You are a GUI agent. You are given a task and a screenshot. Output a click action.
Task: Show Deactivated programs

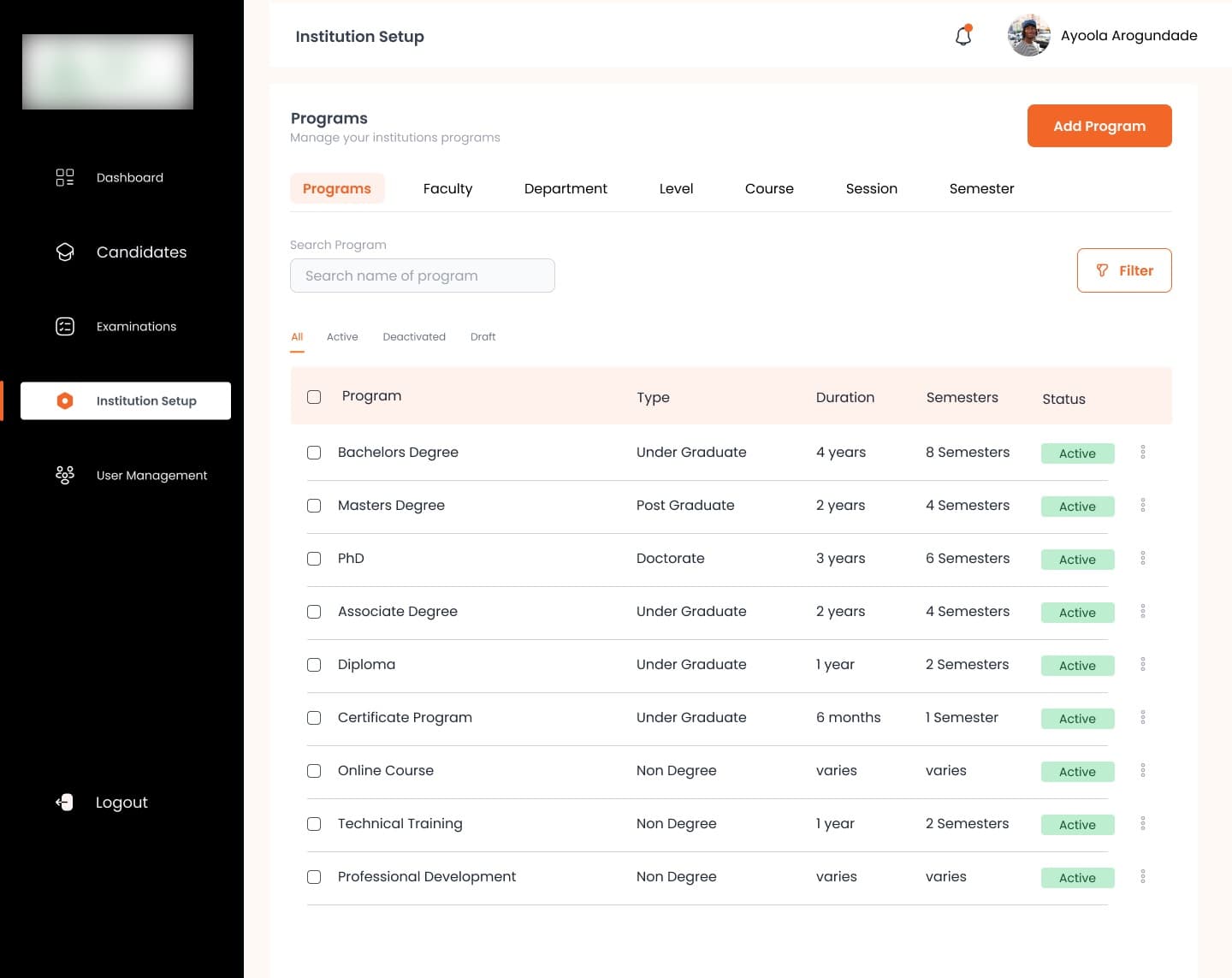(414, 337)
